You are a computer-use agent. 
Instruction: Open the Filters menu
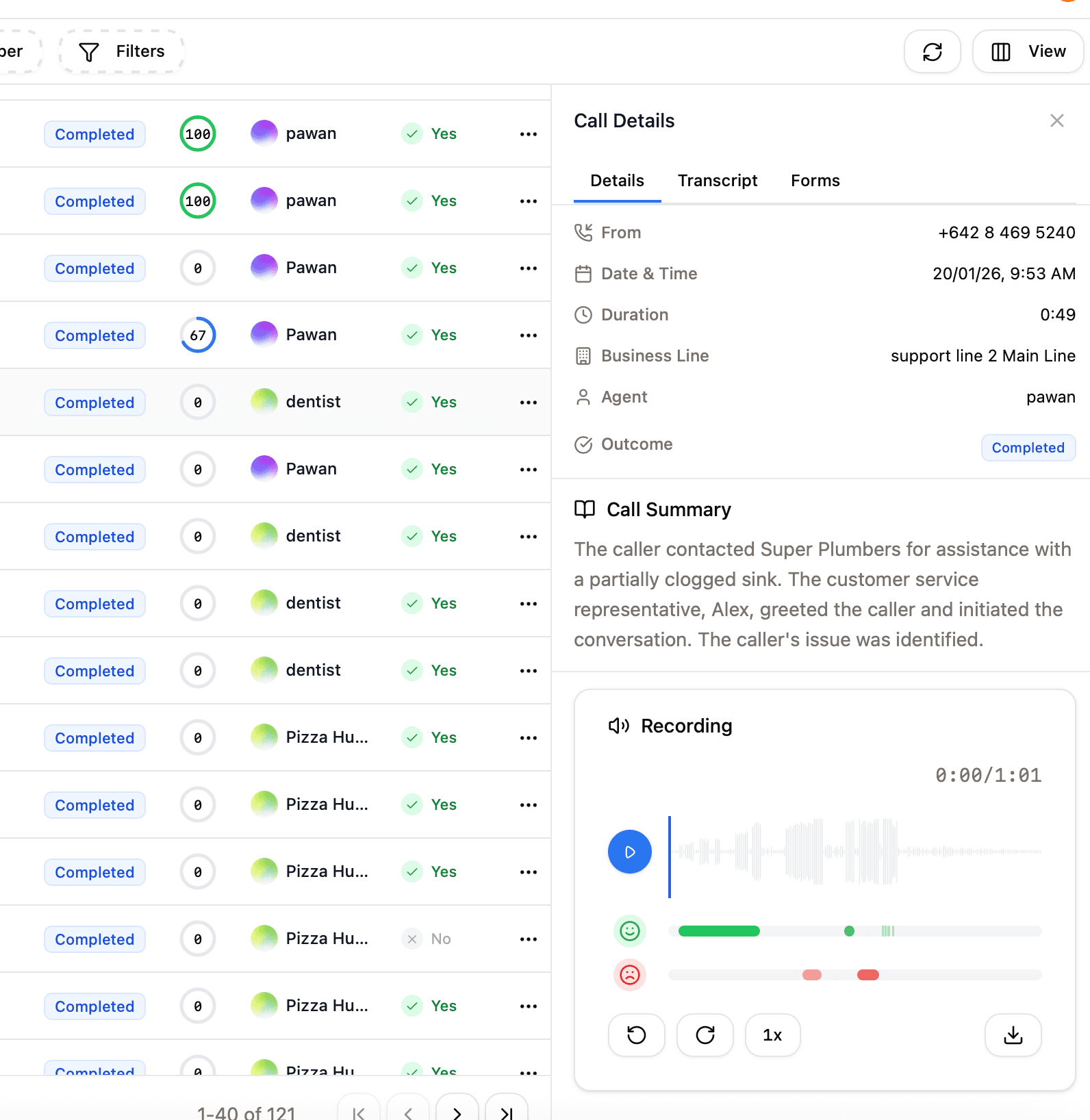pyautogui.click(x=122, y=52)
